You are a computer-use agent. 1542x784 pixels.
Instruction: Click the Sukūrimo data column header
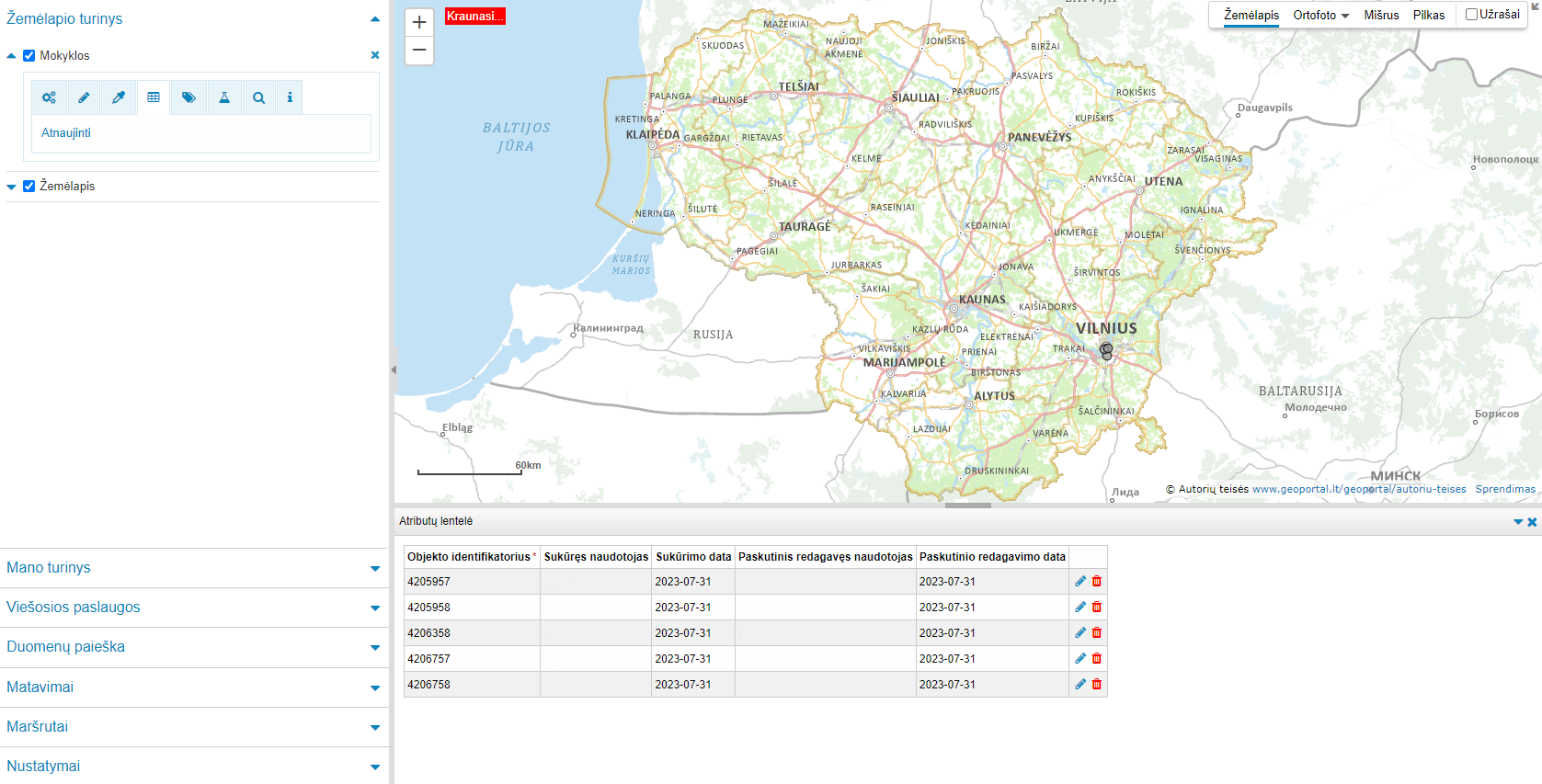(693, 557)
